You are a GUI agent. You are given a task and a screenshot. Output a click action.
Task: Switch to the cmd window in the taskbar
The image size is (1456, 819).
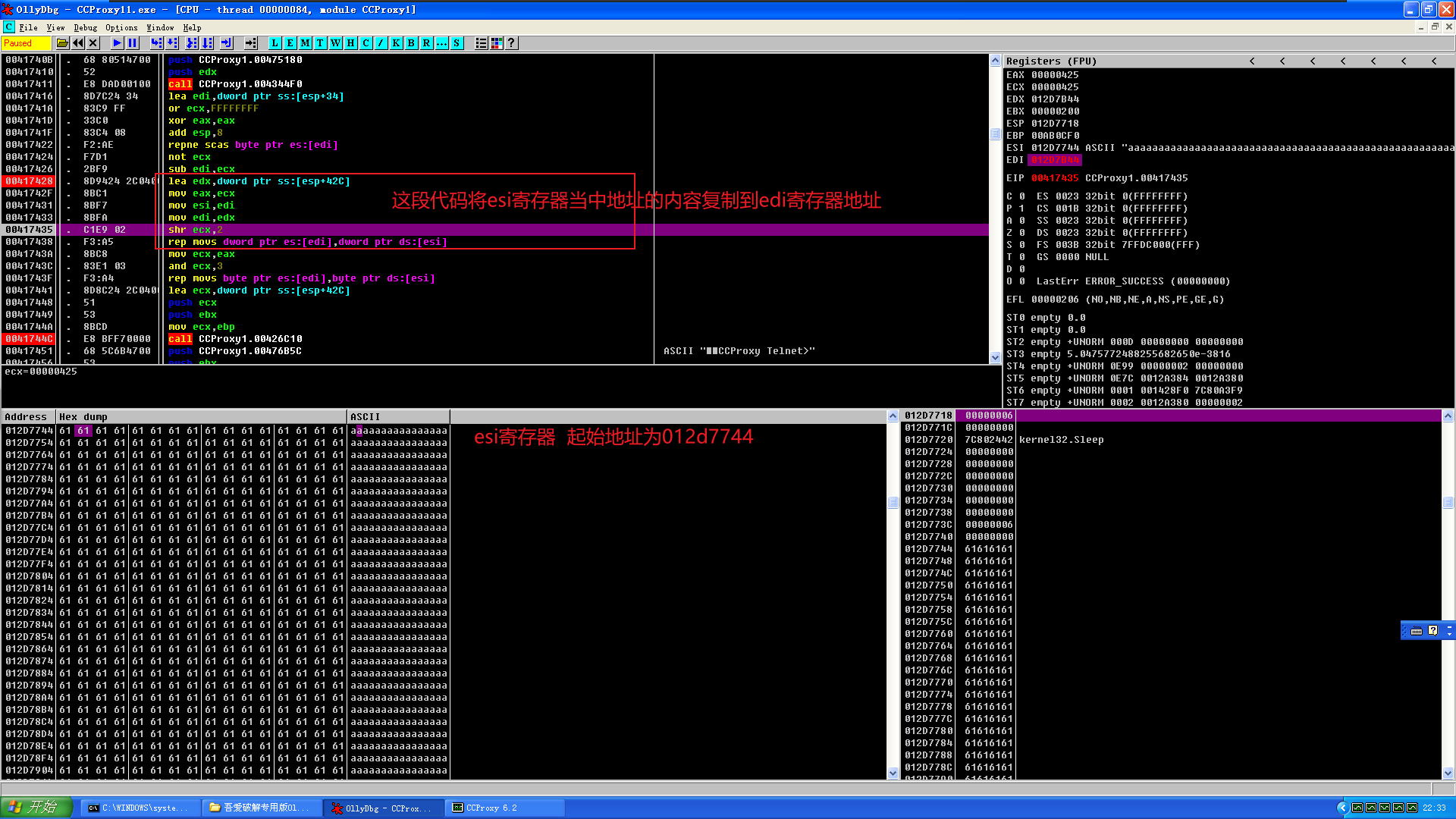point(140,808)
